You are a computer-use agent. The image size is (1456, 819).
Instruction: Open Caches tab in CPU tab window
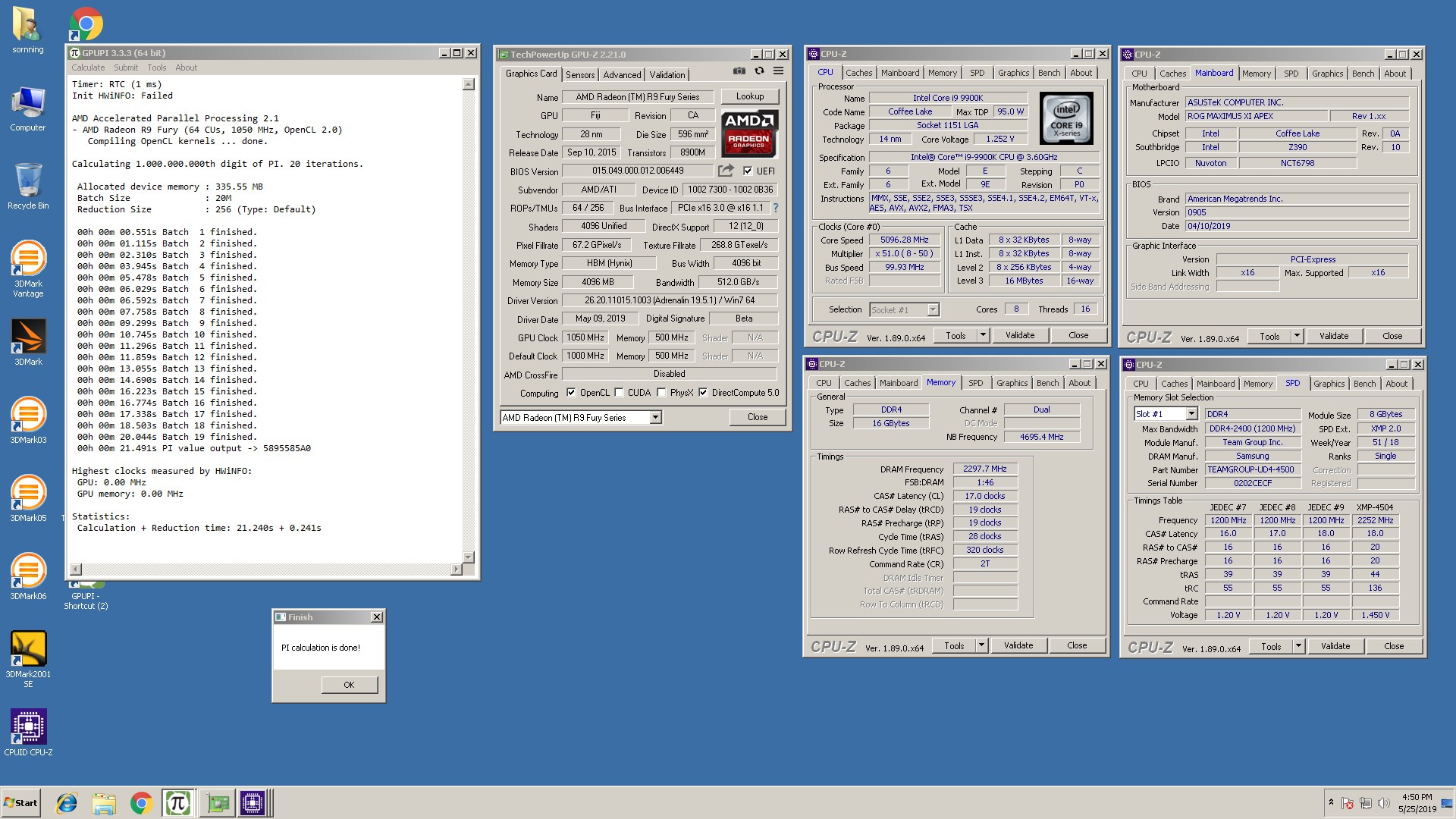point(858,73)
